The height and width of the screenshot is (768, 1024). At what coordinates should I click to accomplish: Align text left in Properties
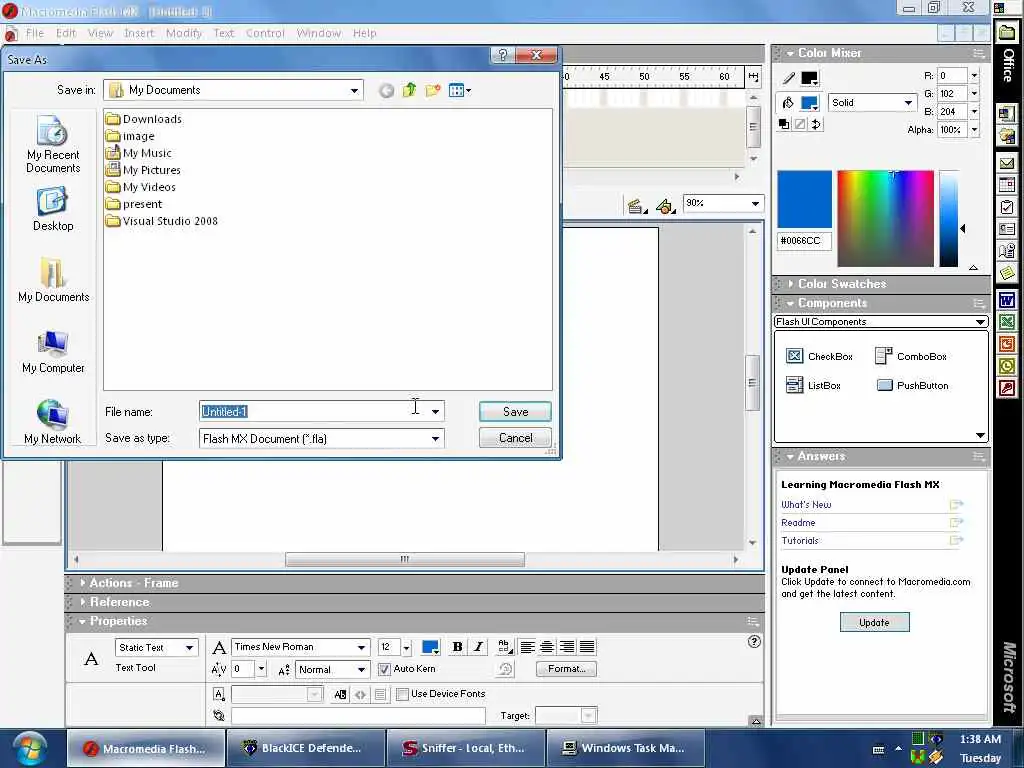(x=527, y=647)
